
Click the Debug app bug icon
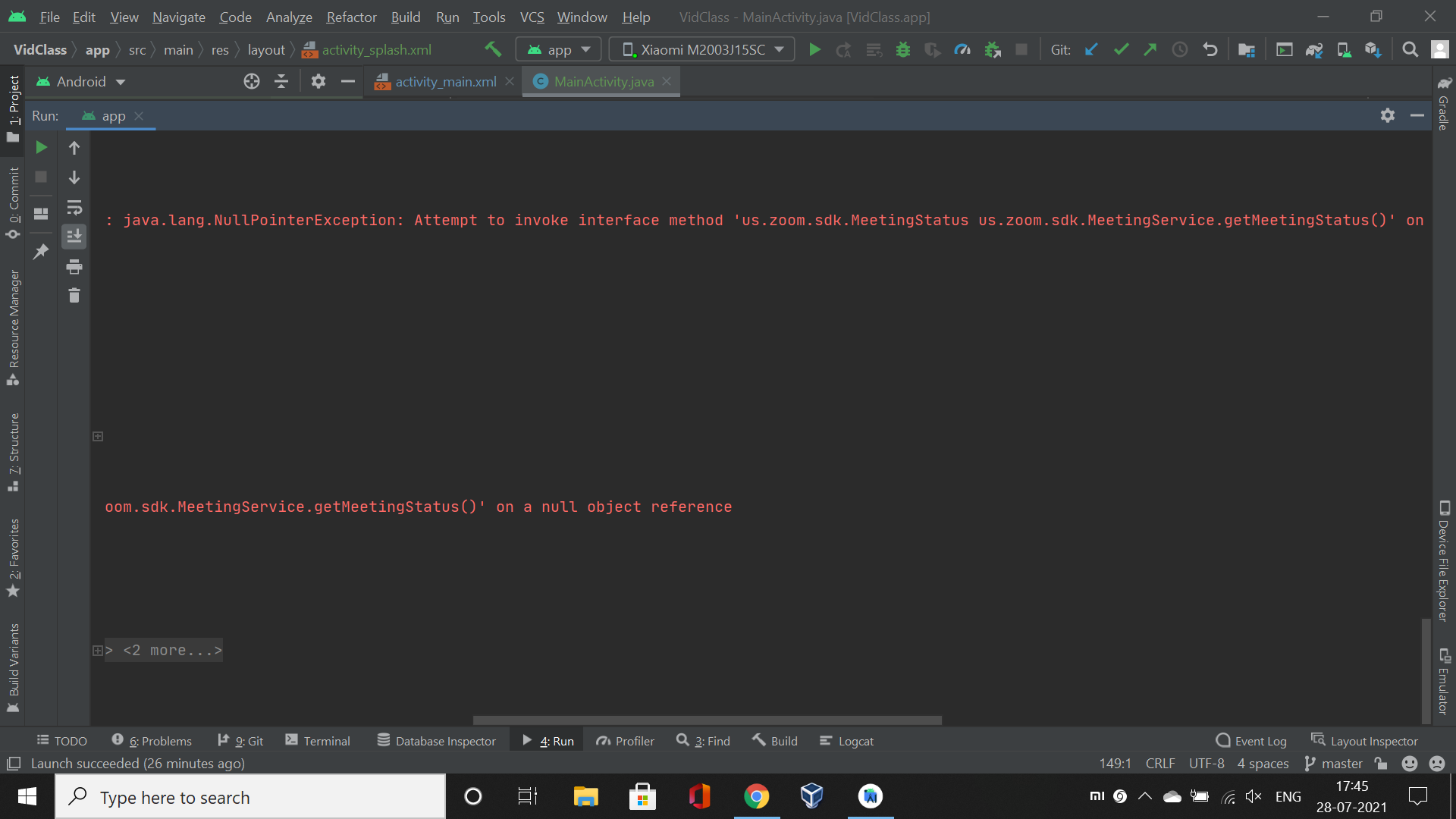(902, 50)
